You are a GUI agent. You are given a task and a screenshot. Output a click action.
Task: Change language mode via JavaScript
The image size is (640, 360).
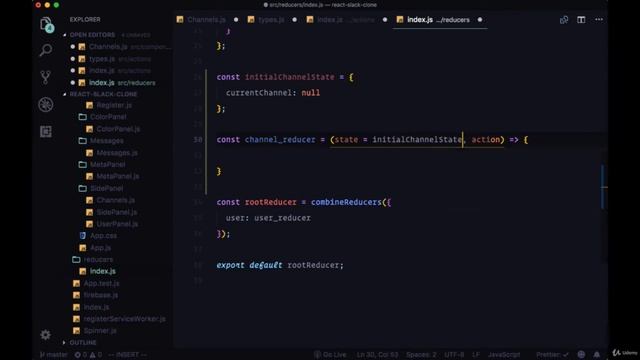[x=504, y=354]
